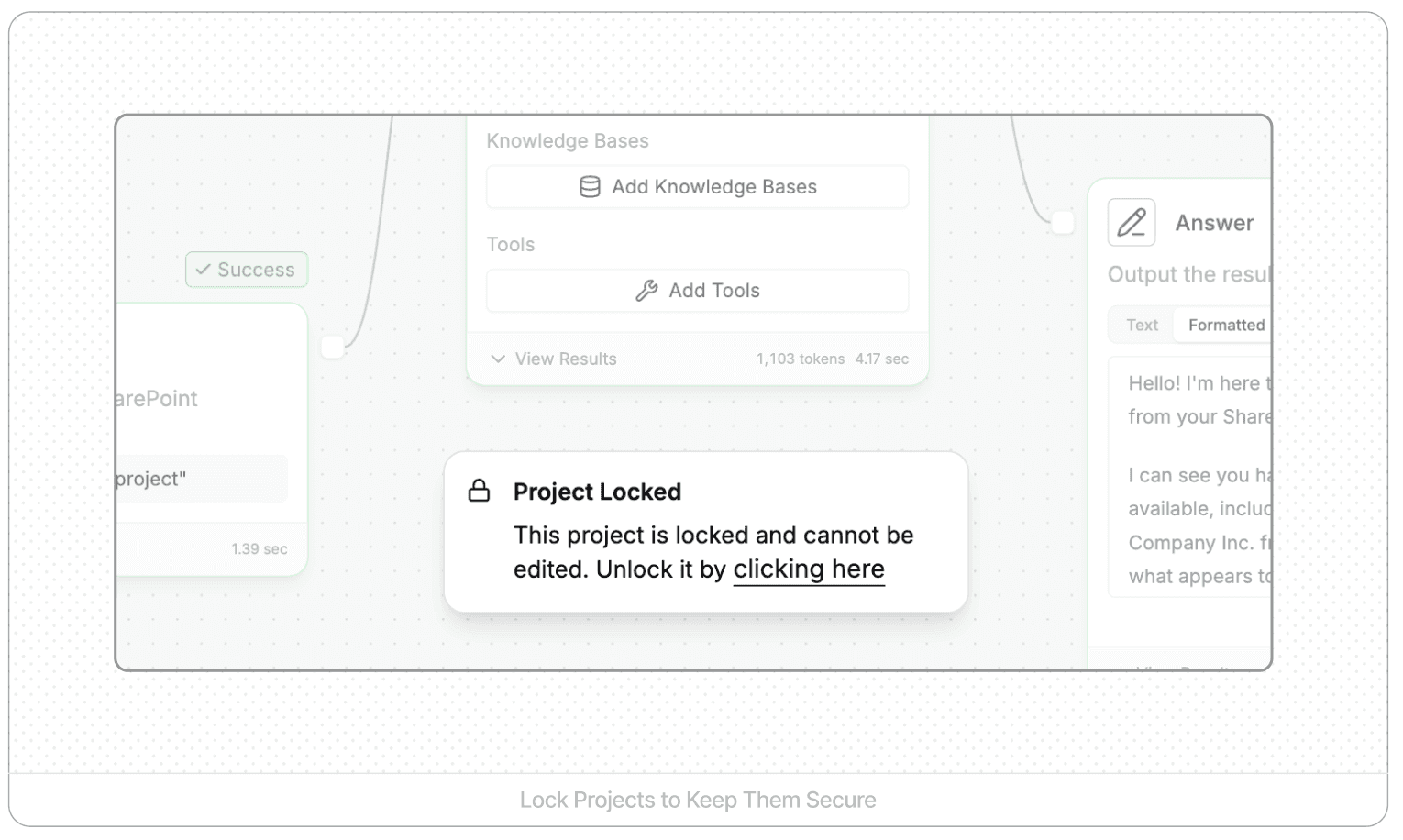The height and width of the screenshot is (840, 1403).
Task: Expand the View Results chevron
Action: (498, 359)
